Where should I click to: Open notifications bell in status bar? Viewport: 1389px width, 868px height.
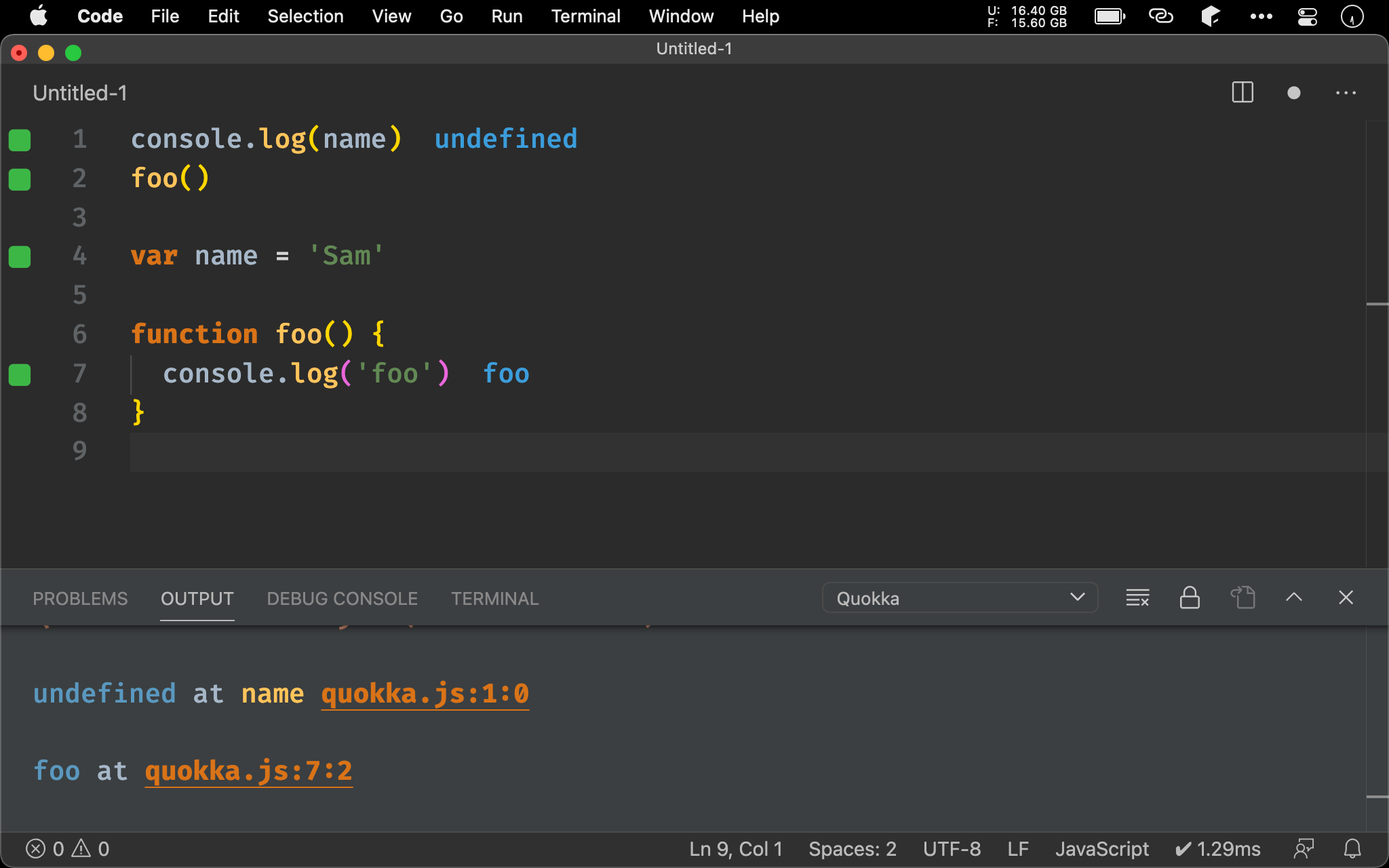(1352, 848)
